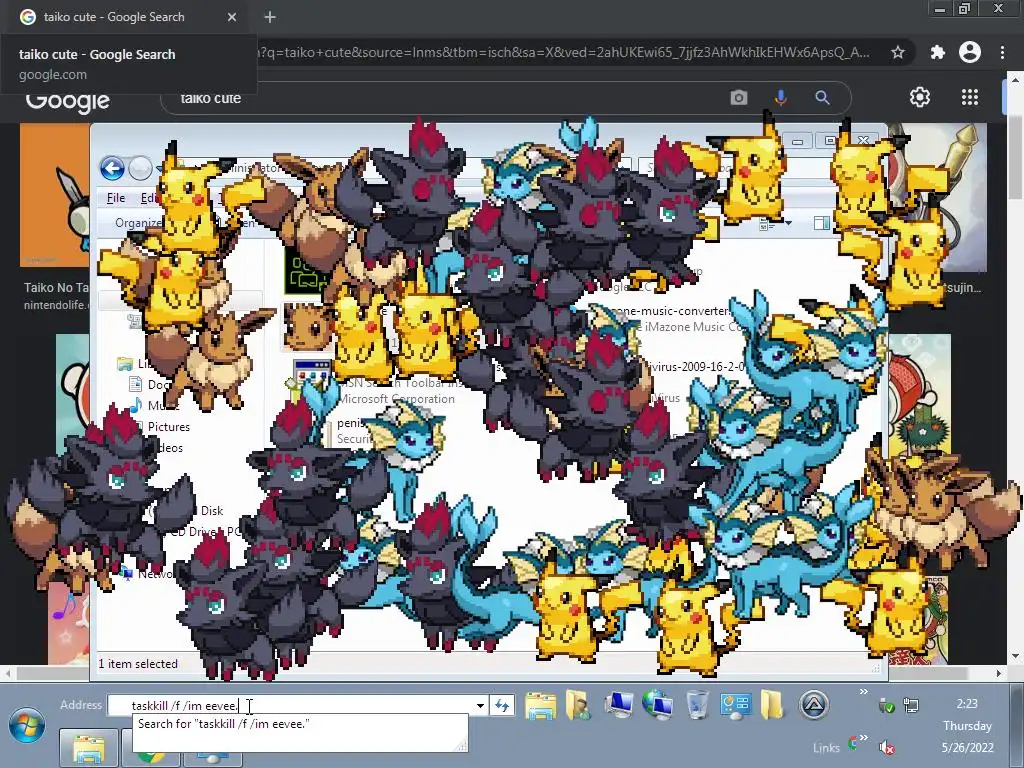Open the Recycle Bin taskbar icon
Screen dimensions: 1024x768
coord(697,705)
